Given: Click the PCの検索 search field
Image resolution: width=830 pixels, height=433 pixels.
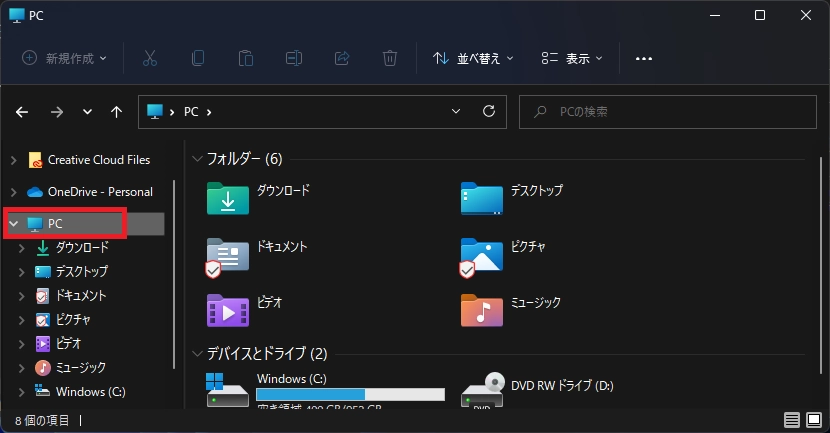Looking at the screenshot, I should pyautogui.click(x=668, y=112).
